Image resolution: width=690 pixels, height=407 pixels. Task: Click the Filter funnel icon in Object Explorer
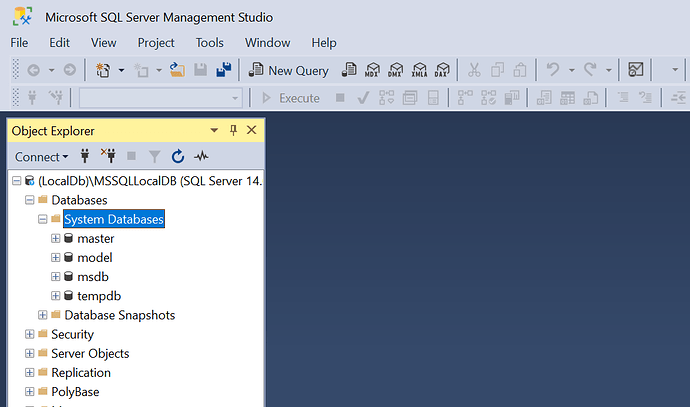pos(154,157)
